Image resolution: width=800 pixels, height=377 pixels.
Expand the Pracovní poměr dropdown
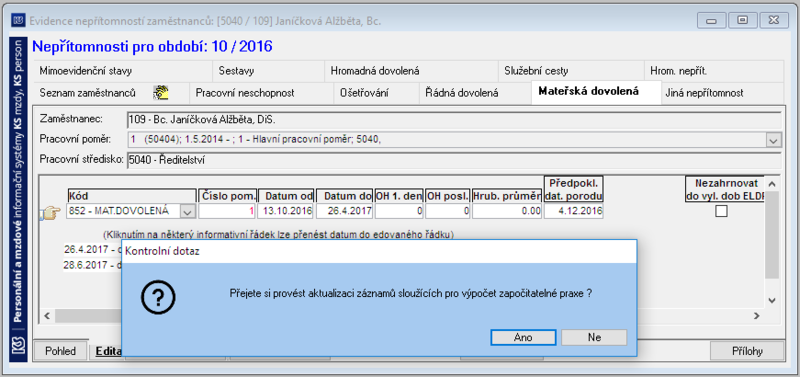pyautogui.click(x=774, y=140)
